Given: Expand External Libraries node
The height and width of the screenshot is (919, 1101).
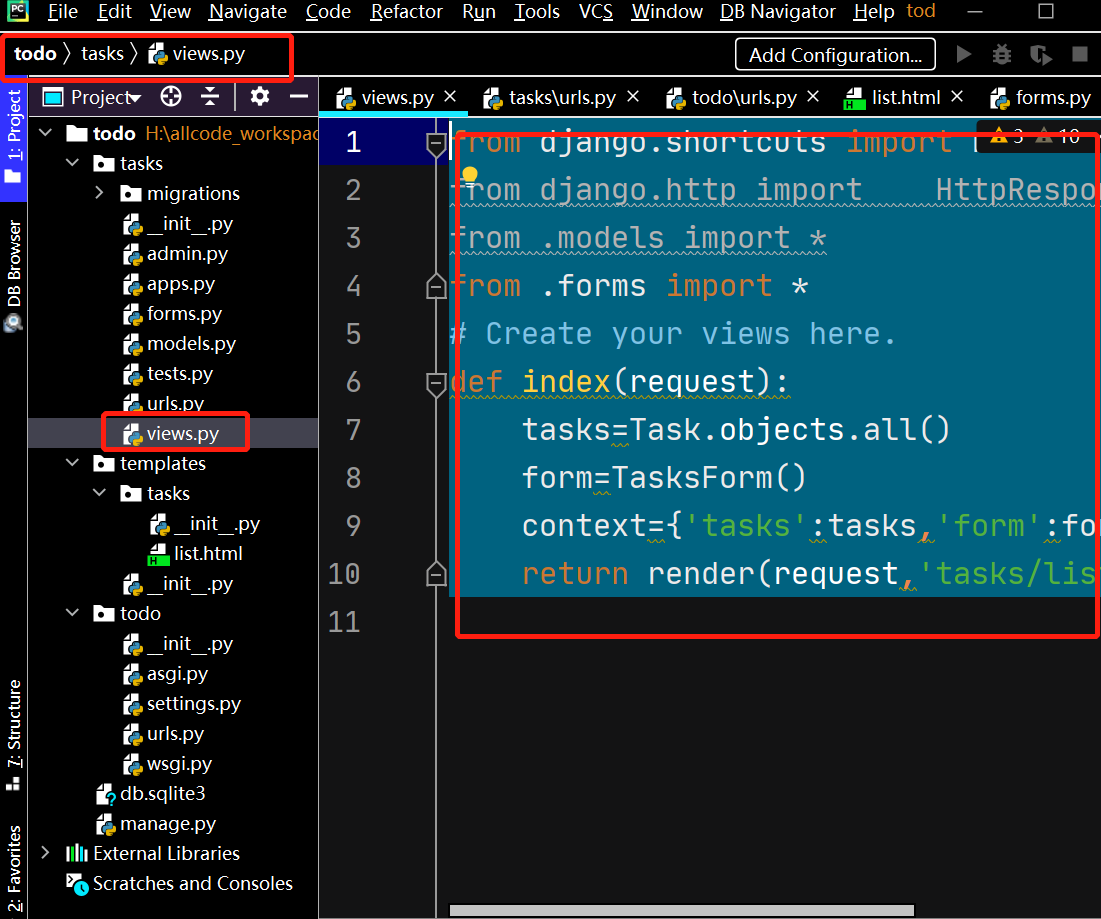Looking at the screenshot, I should [x=46, y=853].
